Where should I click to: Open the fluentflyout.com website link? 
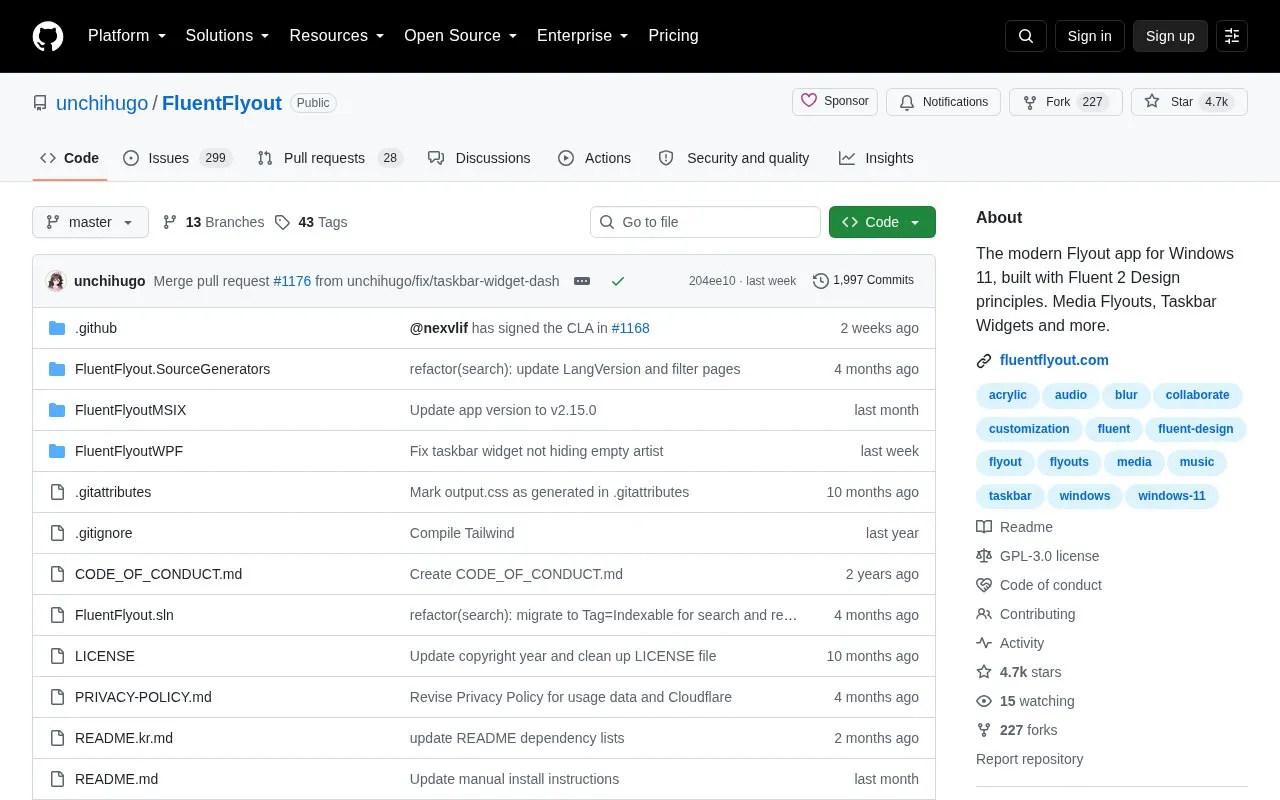point(1054,360)
